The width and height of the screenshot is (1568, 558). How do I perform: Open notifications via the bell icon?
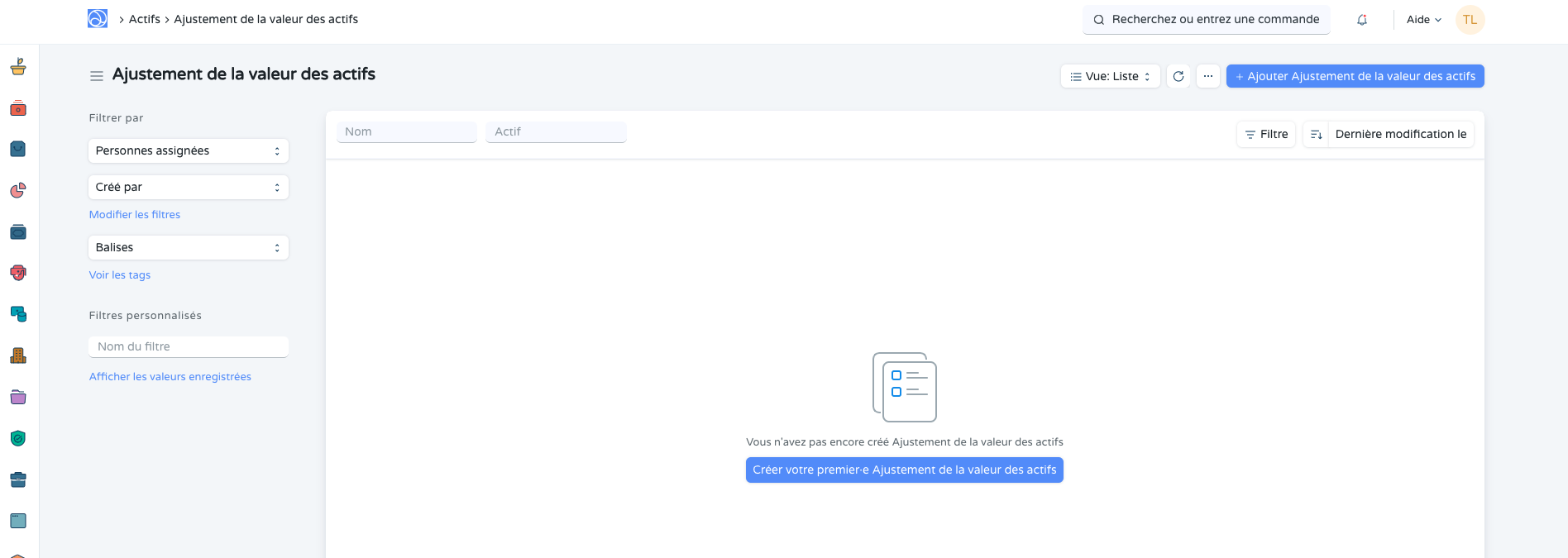coord(1362,20)
